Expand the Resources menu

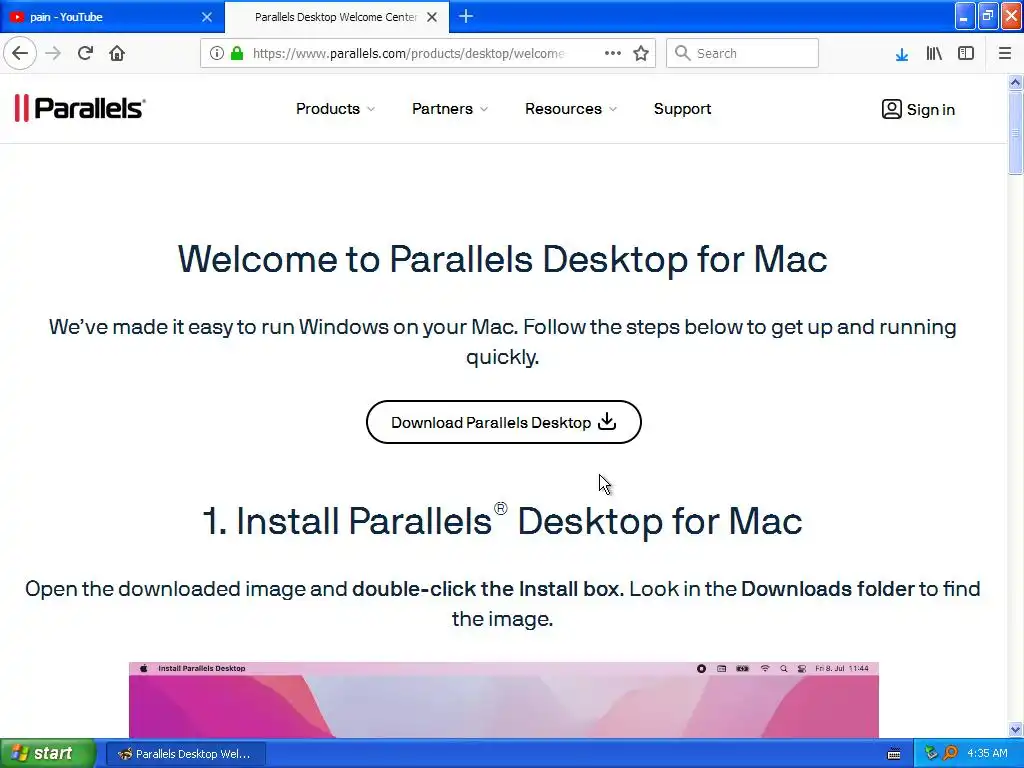571,109
